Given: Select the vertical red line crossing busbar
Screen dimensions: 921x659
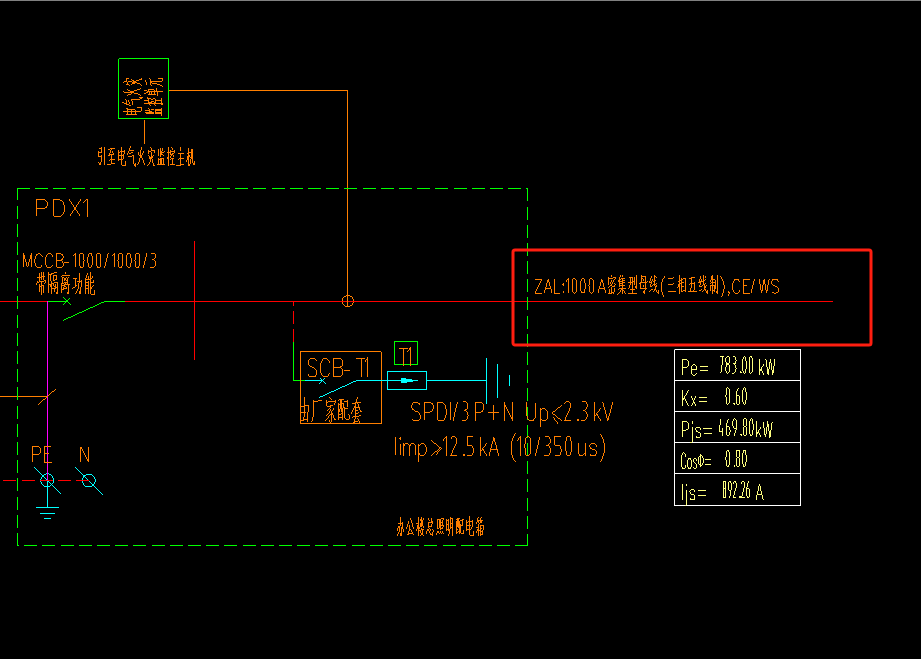Looking at the screenshot, I should click(x=194, y=300).
